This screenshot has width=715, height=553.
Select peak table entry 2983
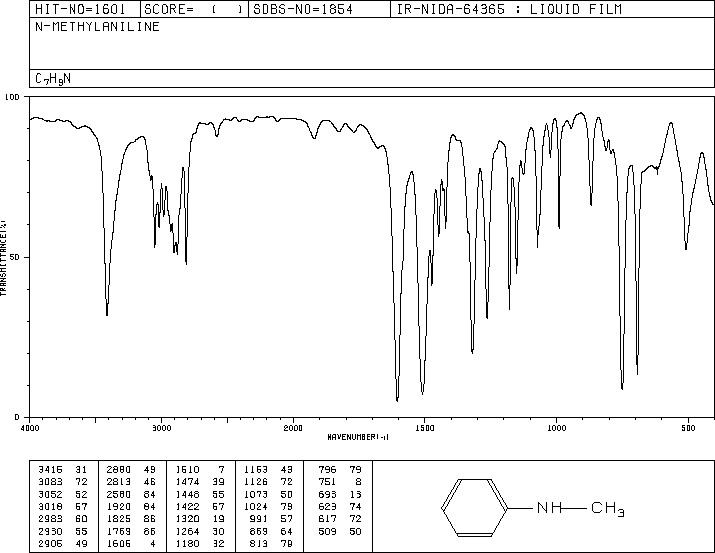pyautogui.click(x=51, y=519)
